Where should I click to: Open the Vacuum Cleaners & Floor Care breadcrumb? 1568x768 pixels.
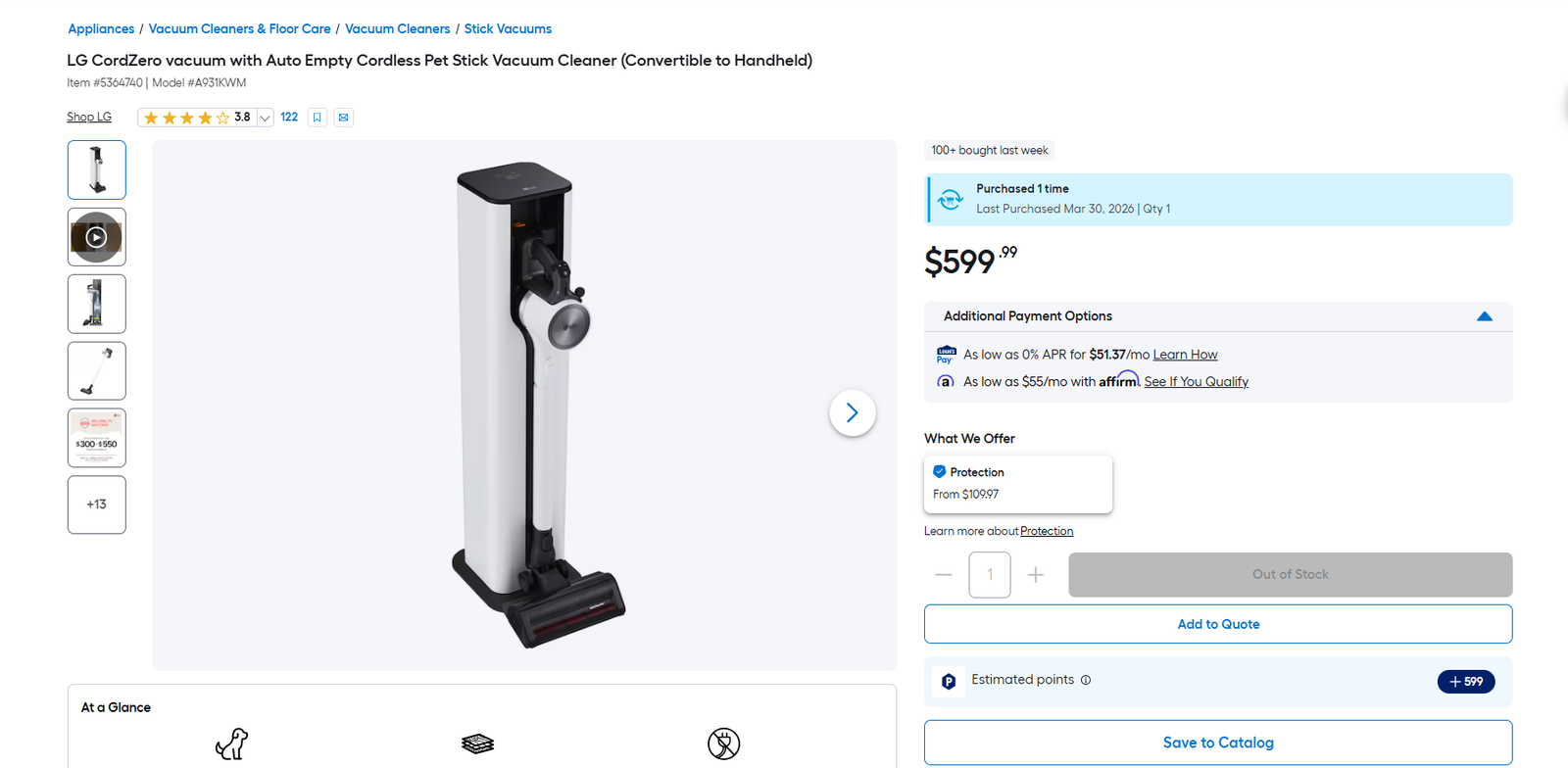(239, 29)
